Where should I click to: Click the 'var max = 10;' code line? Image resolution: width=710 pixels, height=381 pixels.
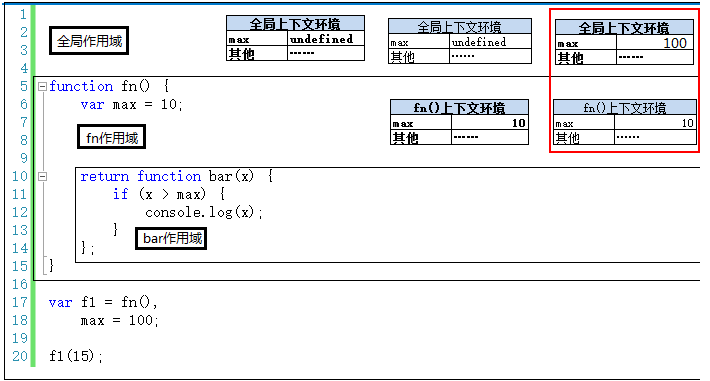[131, 105]
